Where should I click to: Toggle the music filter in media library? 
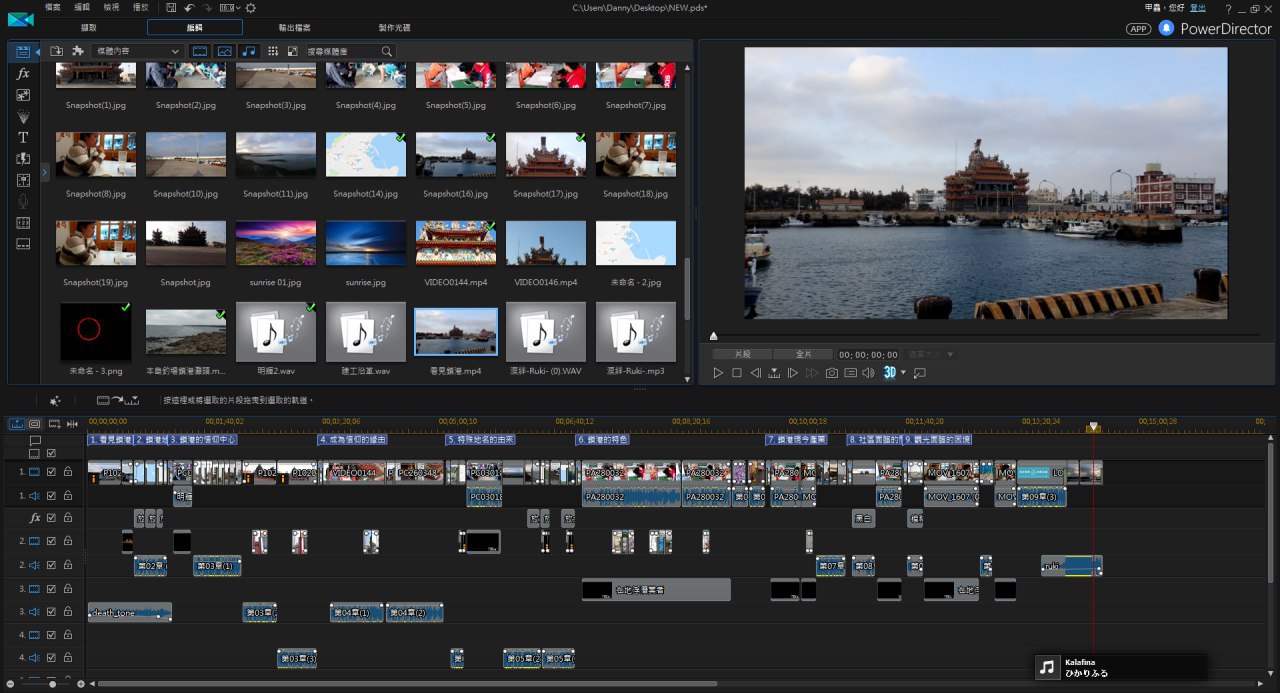[x=248, y=51]
